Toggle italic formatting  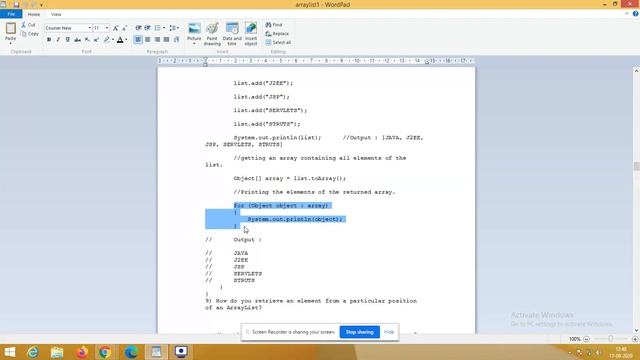(x=58, y=40)
